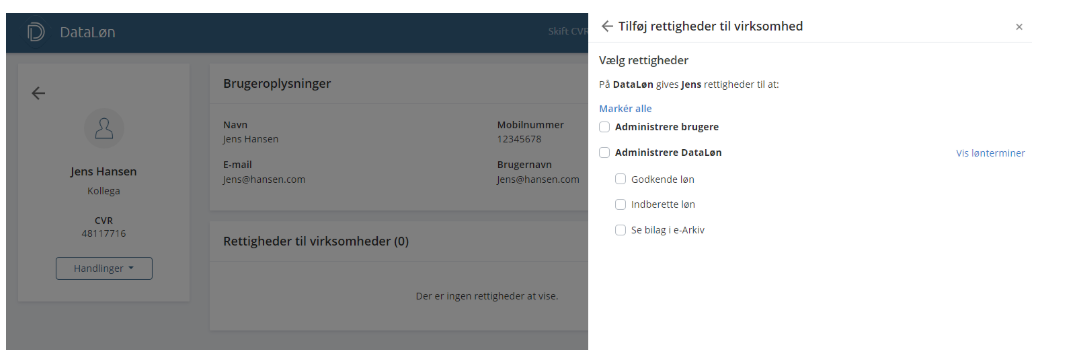Click the Handlinger dropdown caret
The height and width of the screenshot is (362, 1086).
[x=131, y=269]
